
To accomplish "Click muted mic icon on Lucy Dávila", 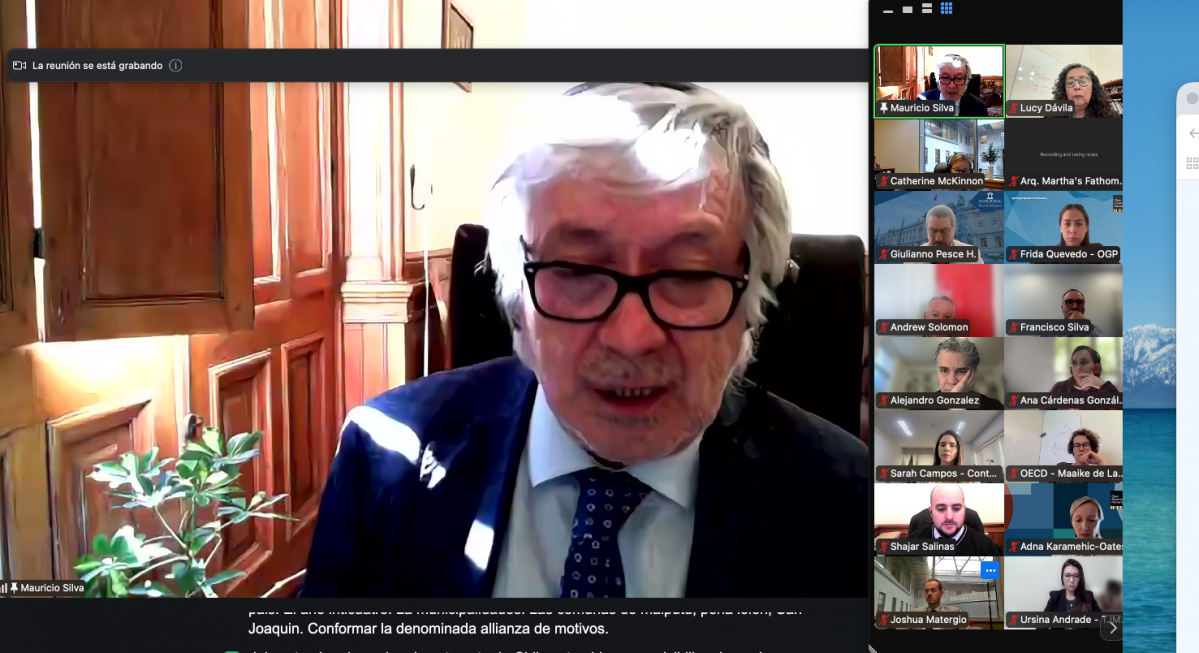I will tap(1013, 108).
